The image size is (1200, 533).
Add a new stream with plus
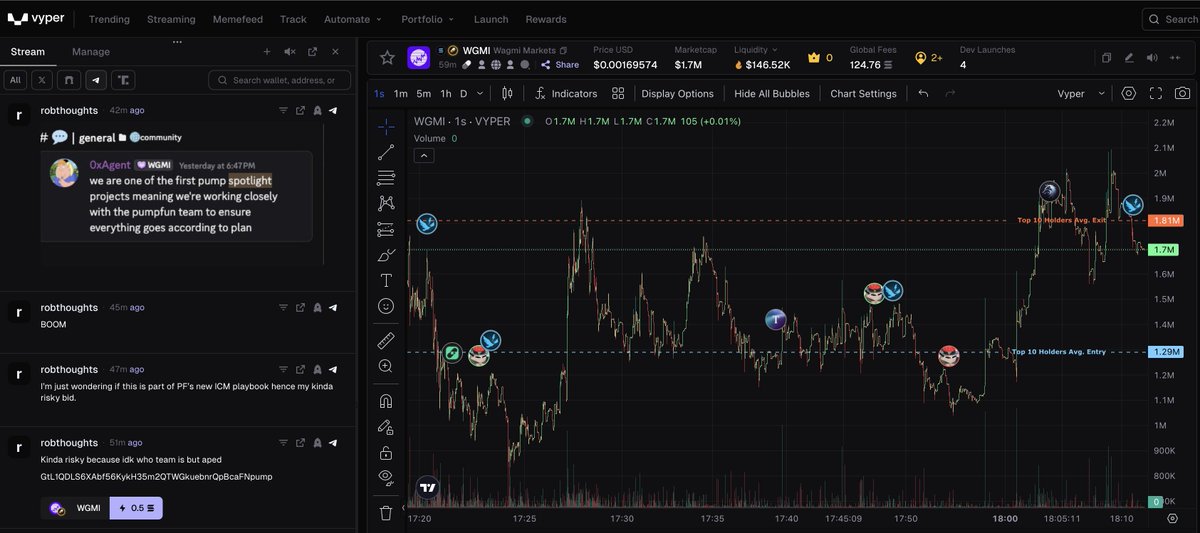tap(267, 51)
